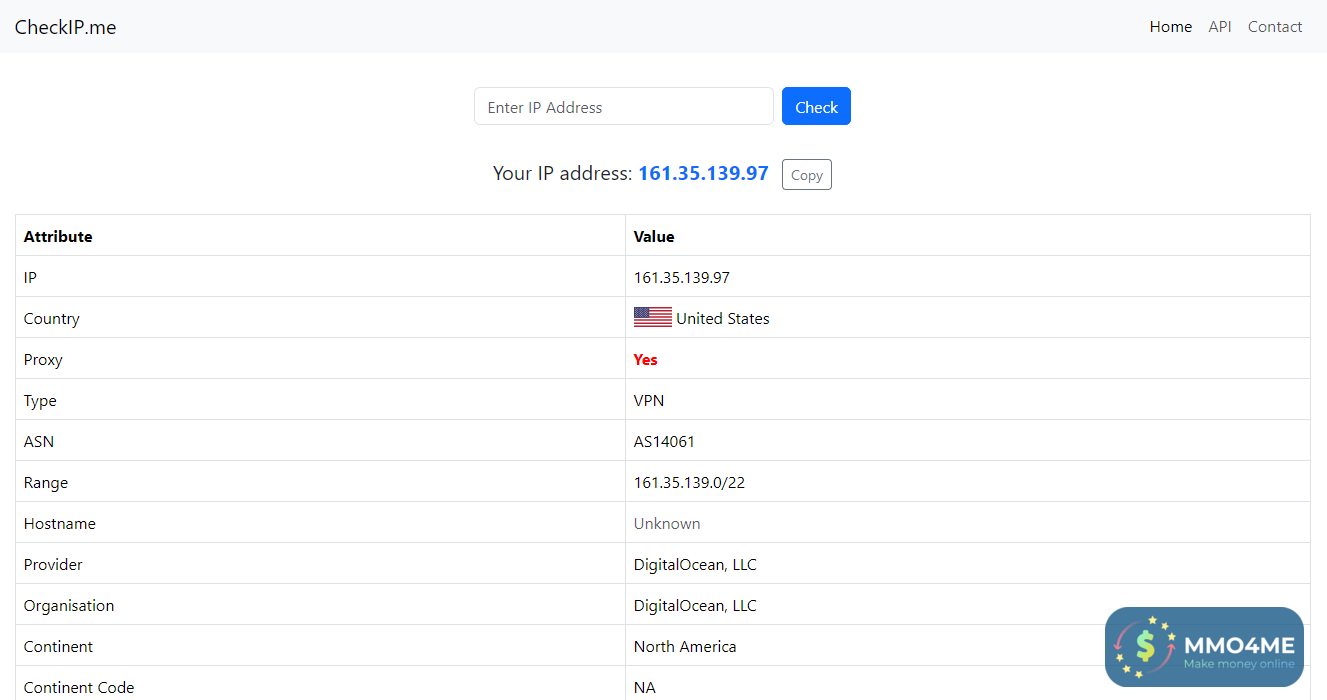The image size is (1327, 700).
Task: Open the API navigation item
Action: click(1219, 27)
